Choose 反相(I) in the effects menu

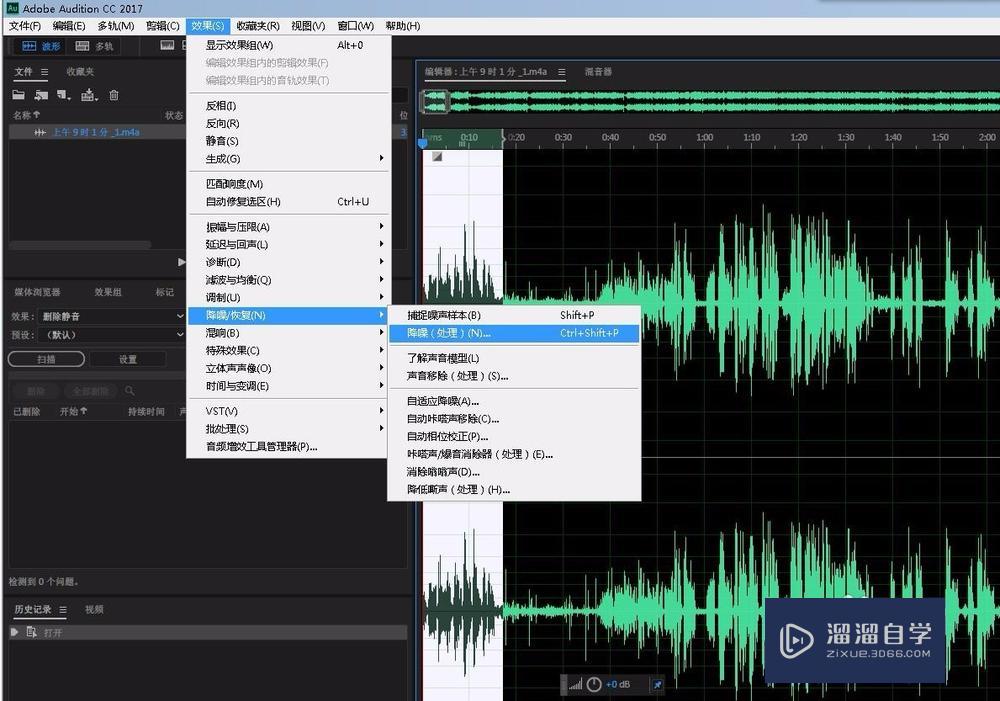click(x=289, y=106)
